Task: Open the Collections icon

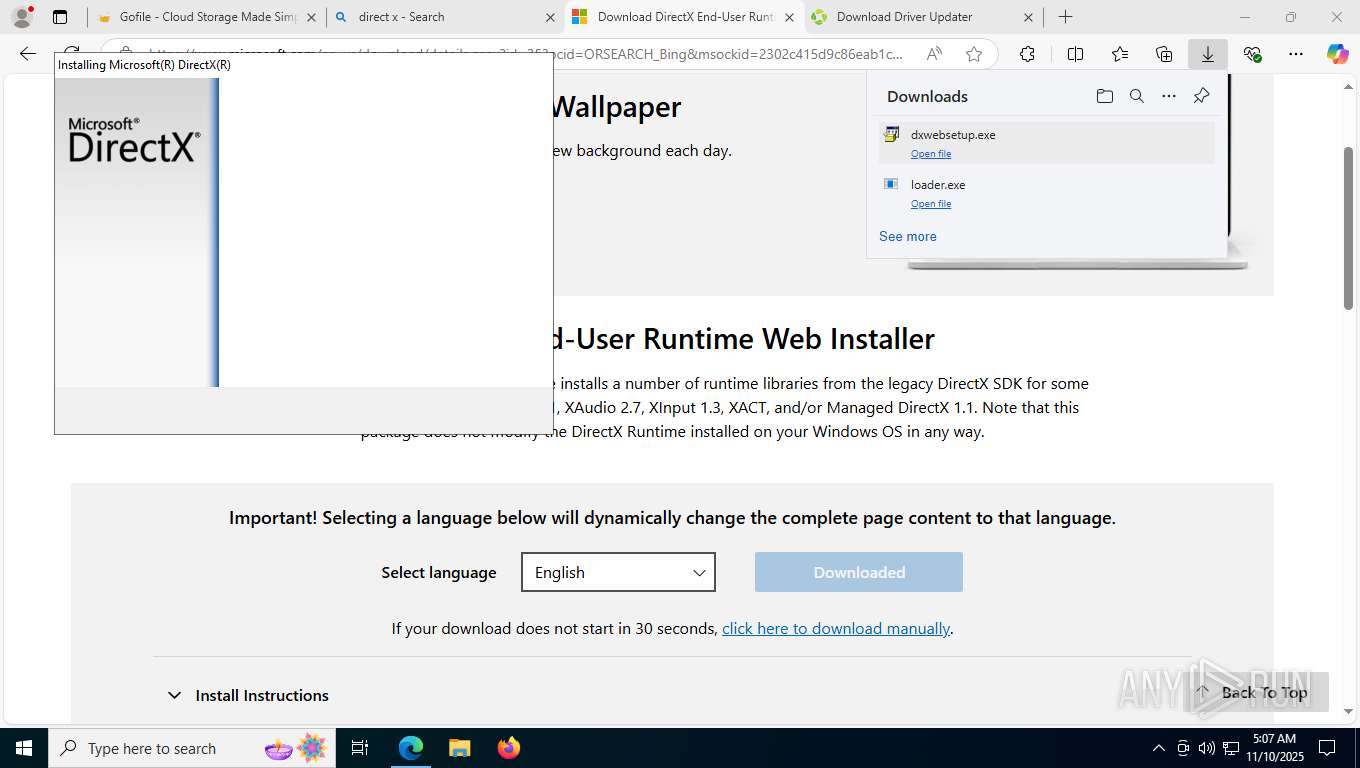Action: (1164, 54)
